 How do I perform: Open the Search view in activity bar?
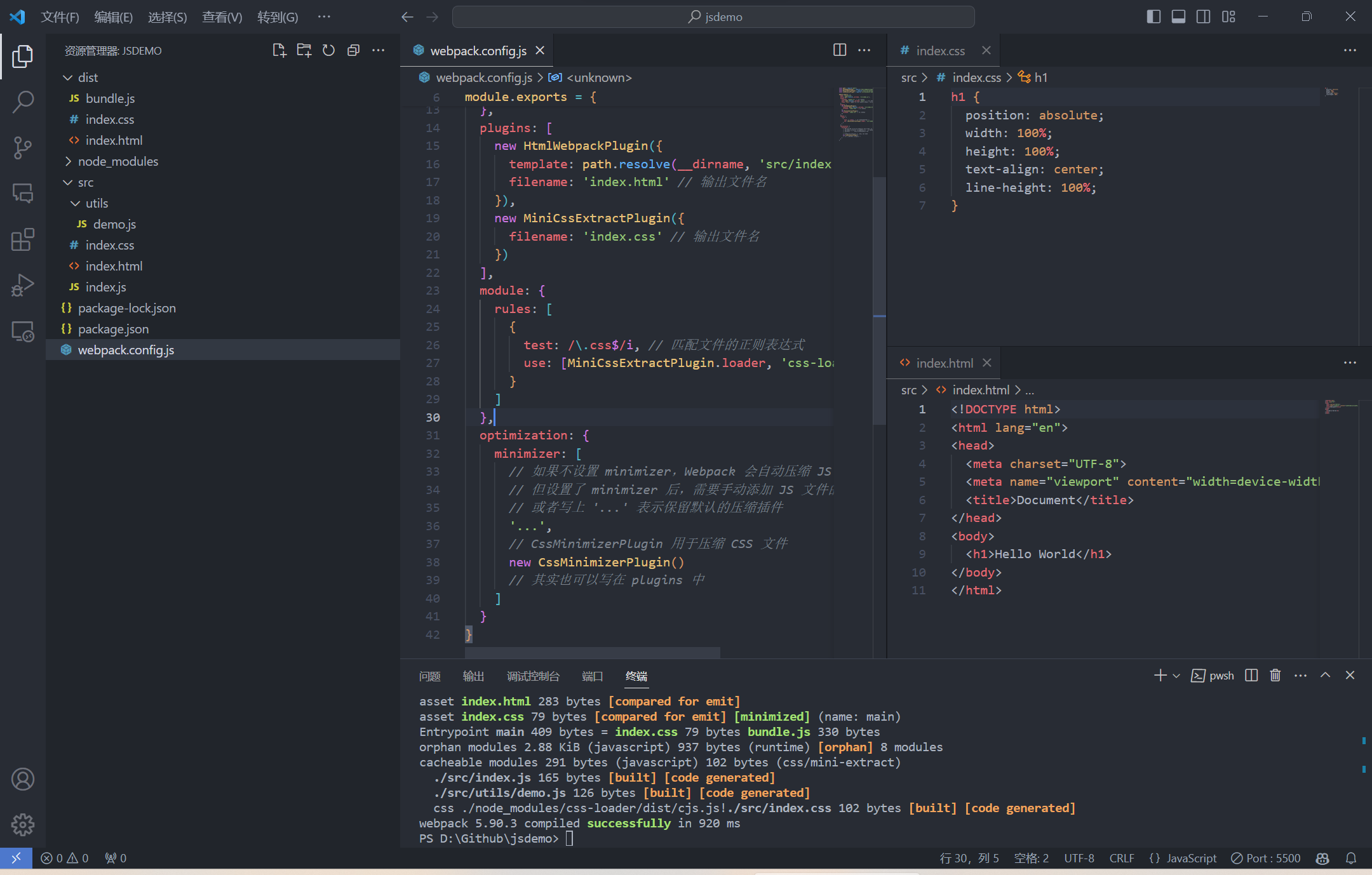click(x=23, y=102)
